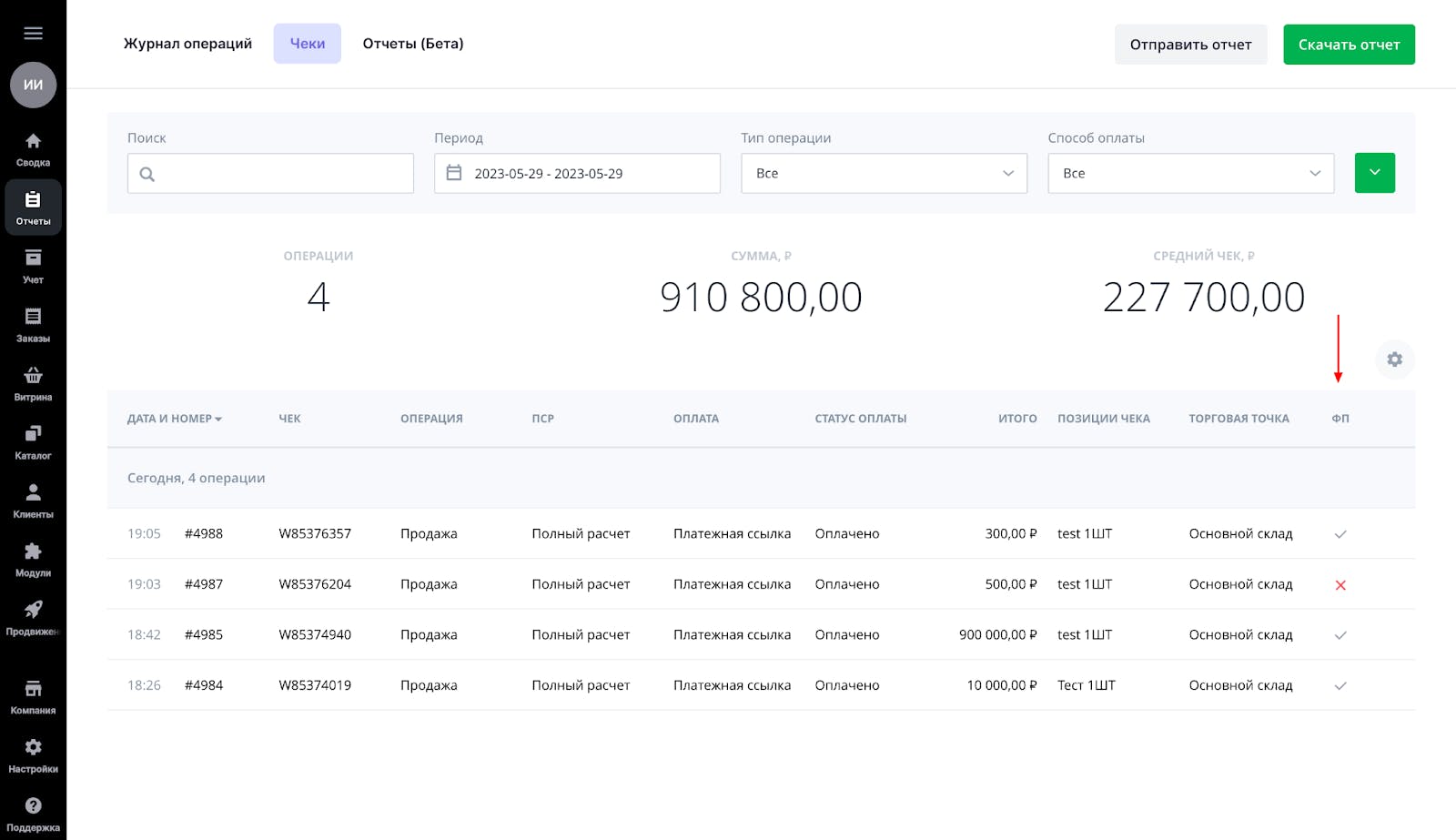Click the red cross ФП status for #4987
Image resolution: width=1456 pixels, height=840 pixels.
(x=1340, y=585)
